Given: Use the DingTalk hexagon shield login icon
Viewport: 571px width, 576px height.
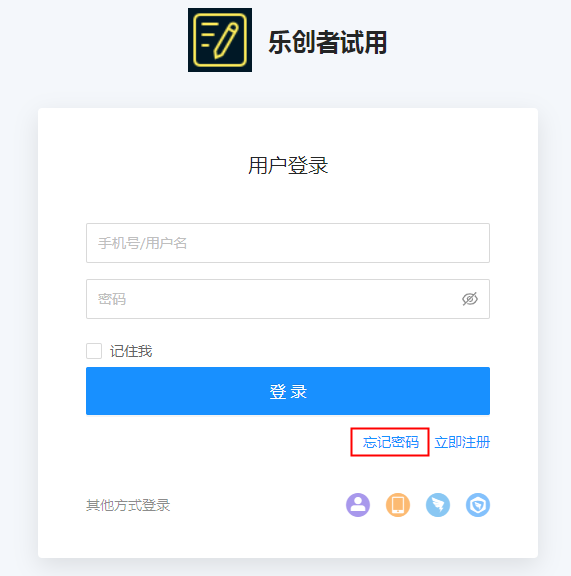Looking at the screenshot, I should tap(478, 505).
